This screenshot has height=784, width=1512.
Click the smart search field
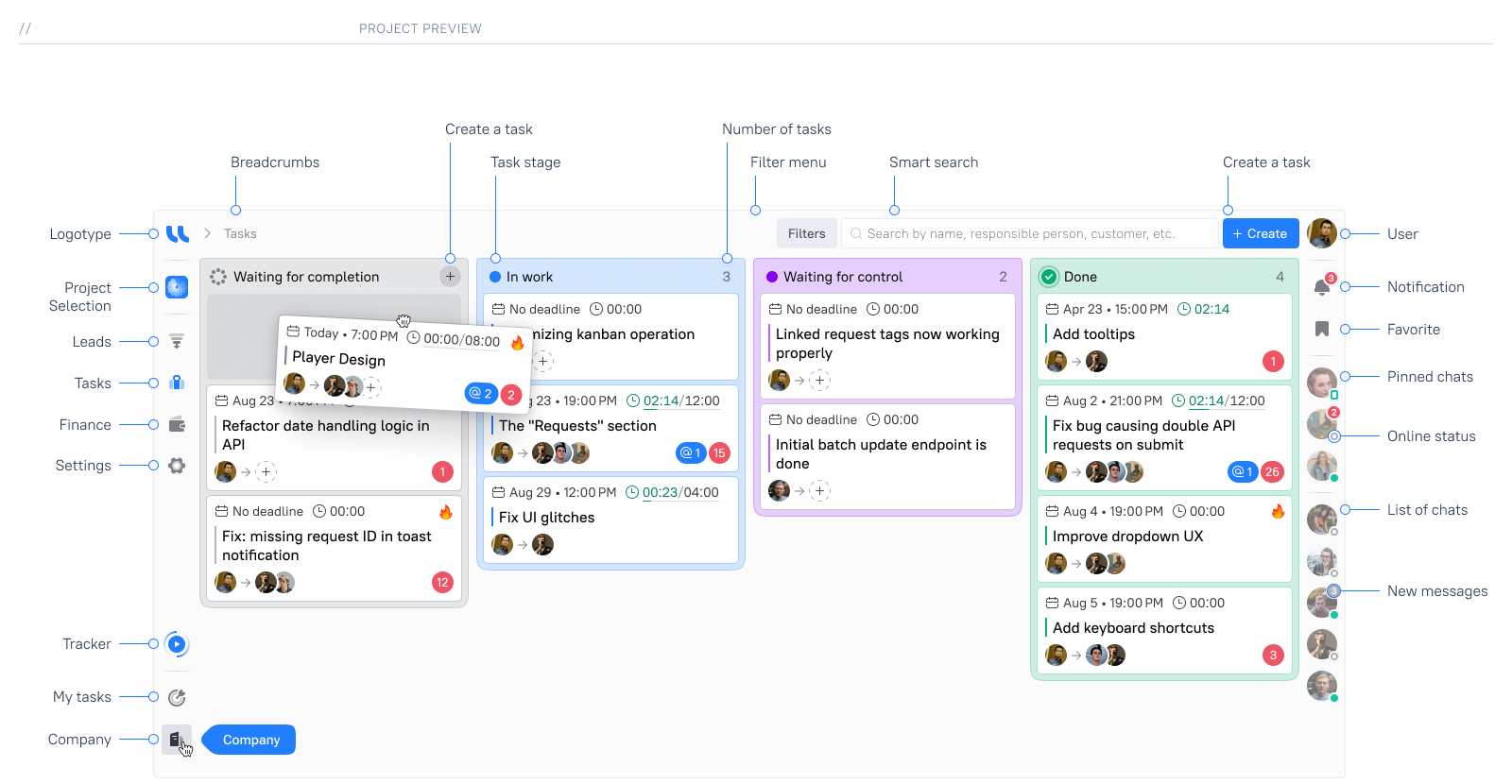pos(1030,233)
